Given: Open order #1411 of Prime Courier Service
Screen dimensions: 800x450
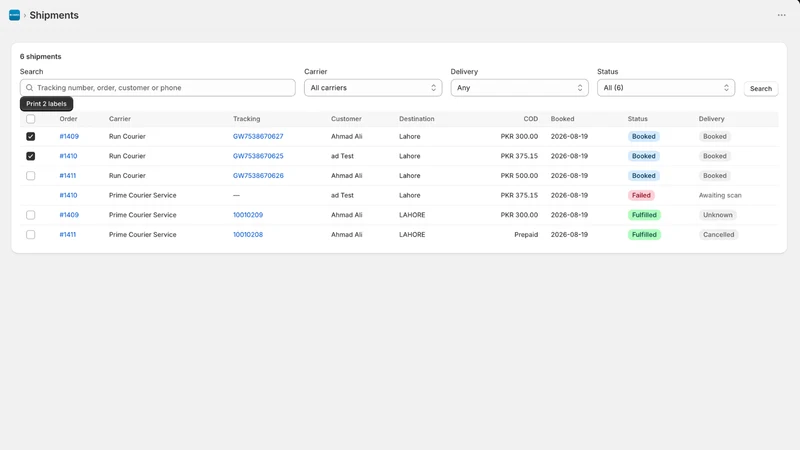Looking at the screenshot, I should point(68,235).
